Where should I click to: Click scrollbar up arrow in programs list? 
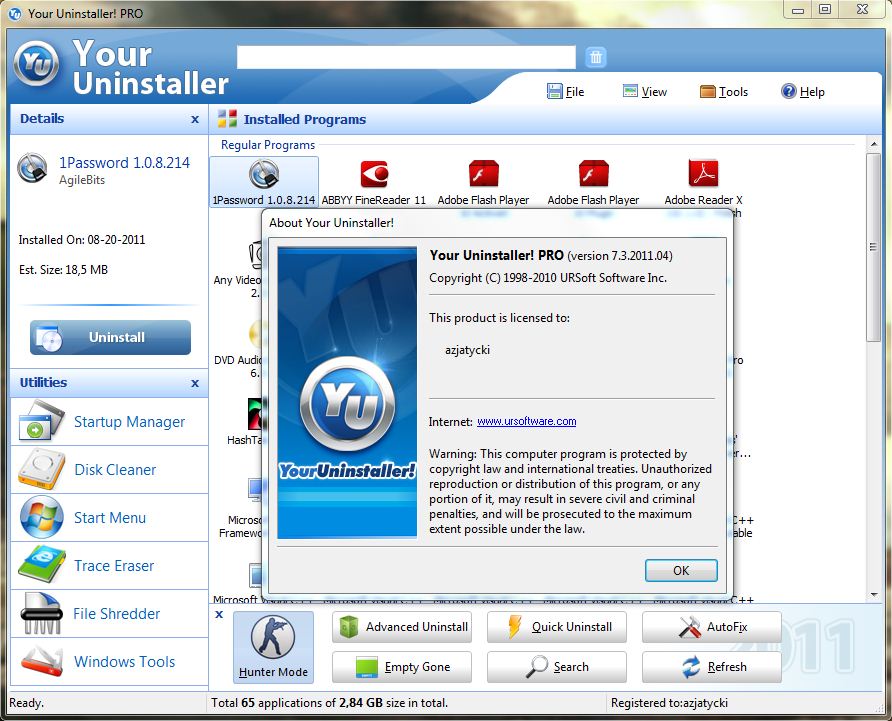point(874,145)
